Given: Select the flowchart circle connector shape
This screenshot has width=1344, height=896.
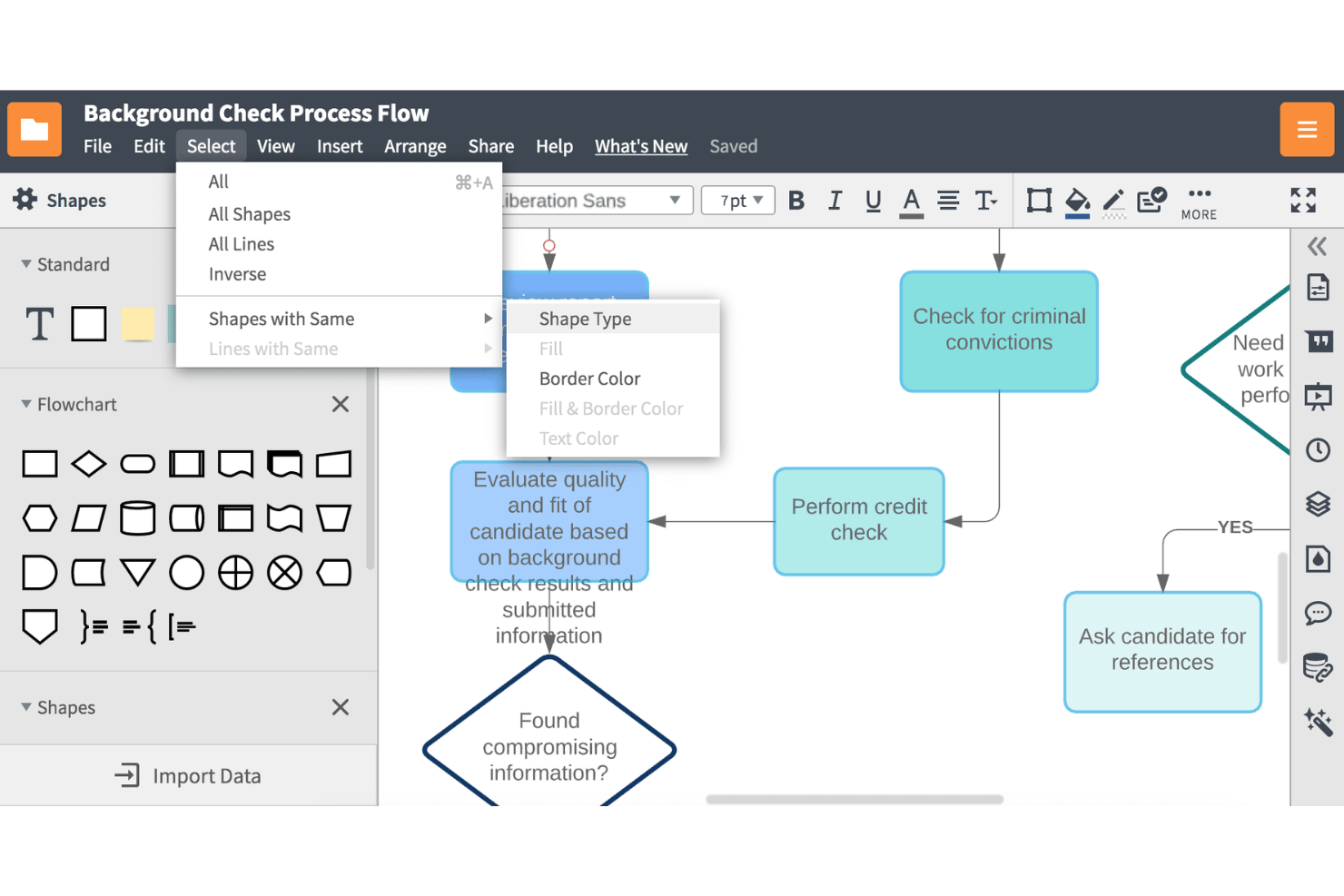Looking at the screenshot, I should [x=186, y=573].
